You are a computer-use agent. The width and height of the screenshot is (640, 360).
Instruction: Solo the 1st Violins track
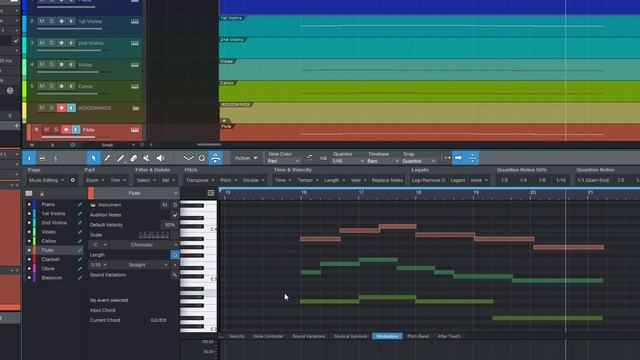[x=51, y=21]
